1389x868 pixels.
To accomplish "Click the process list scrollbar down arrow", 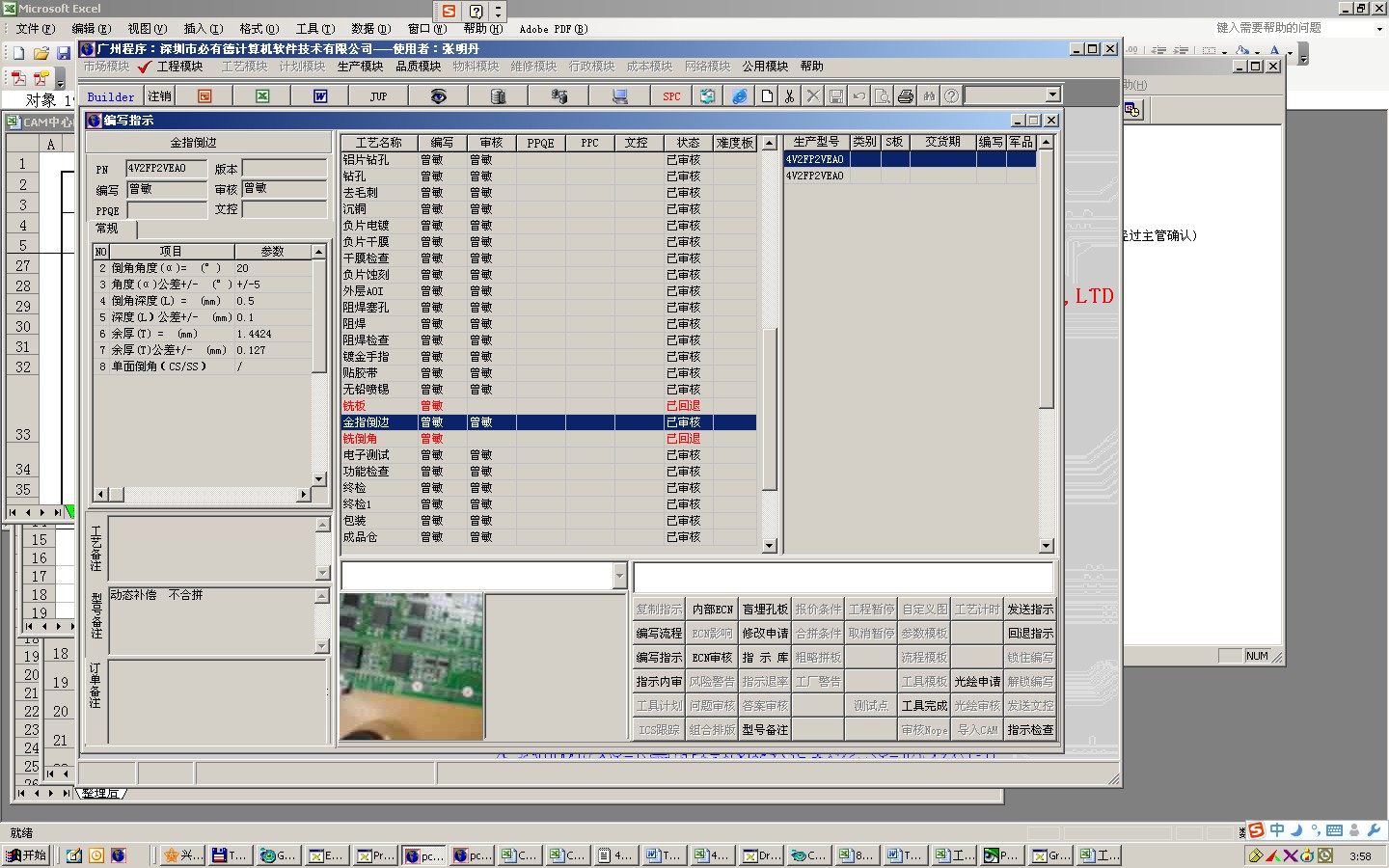I will [770, 546].
